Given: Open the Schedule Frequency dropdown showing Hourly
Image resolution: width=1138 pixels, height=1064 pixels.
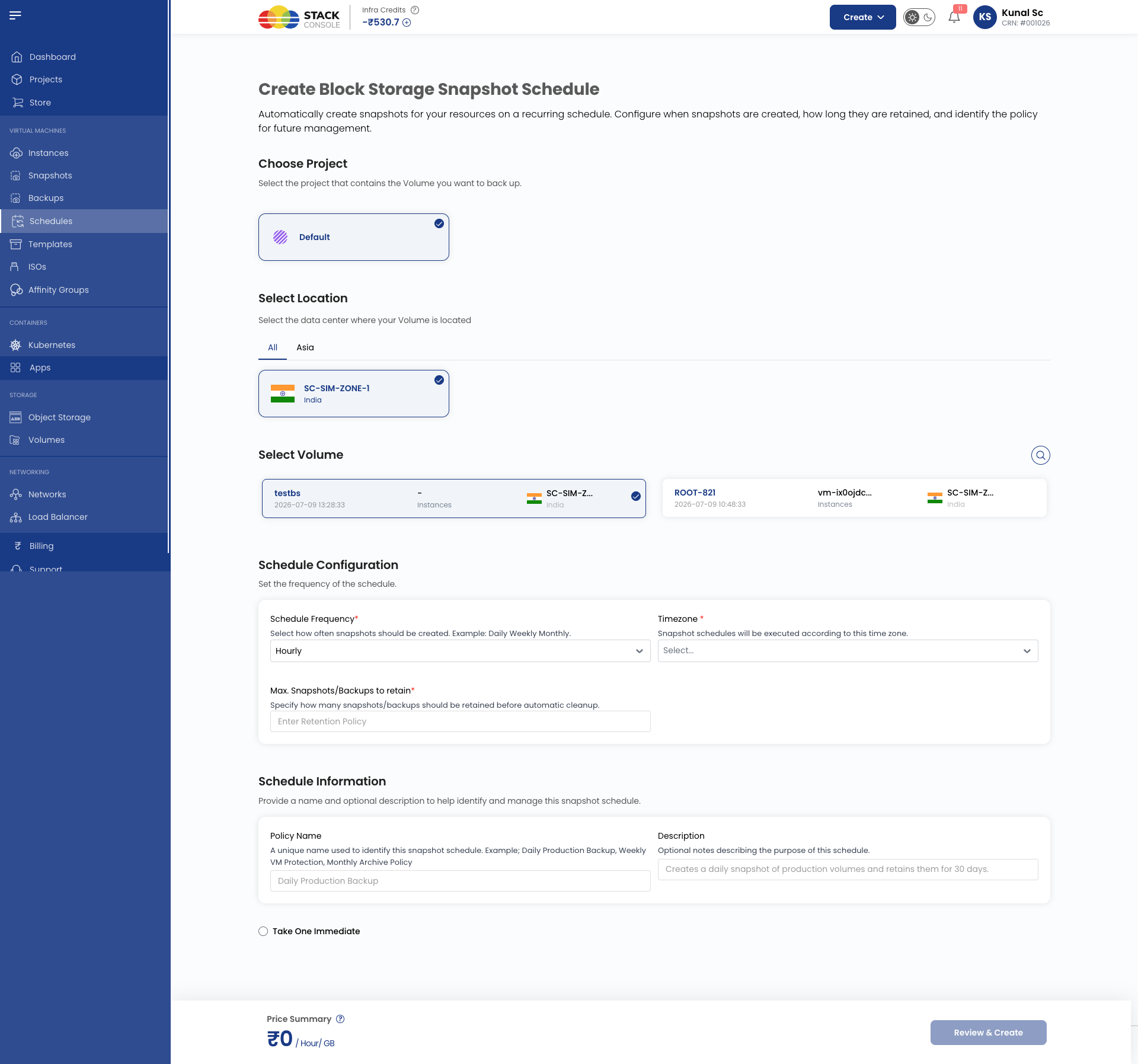Looking at the screenshot, I should click(x=461, y=651).
